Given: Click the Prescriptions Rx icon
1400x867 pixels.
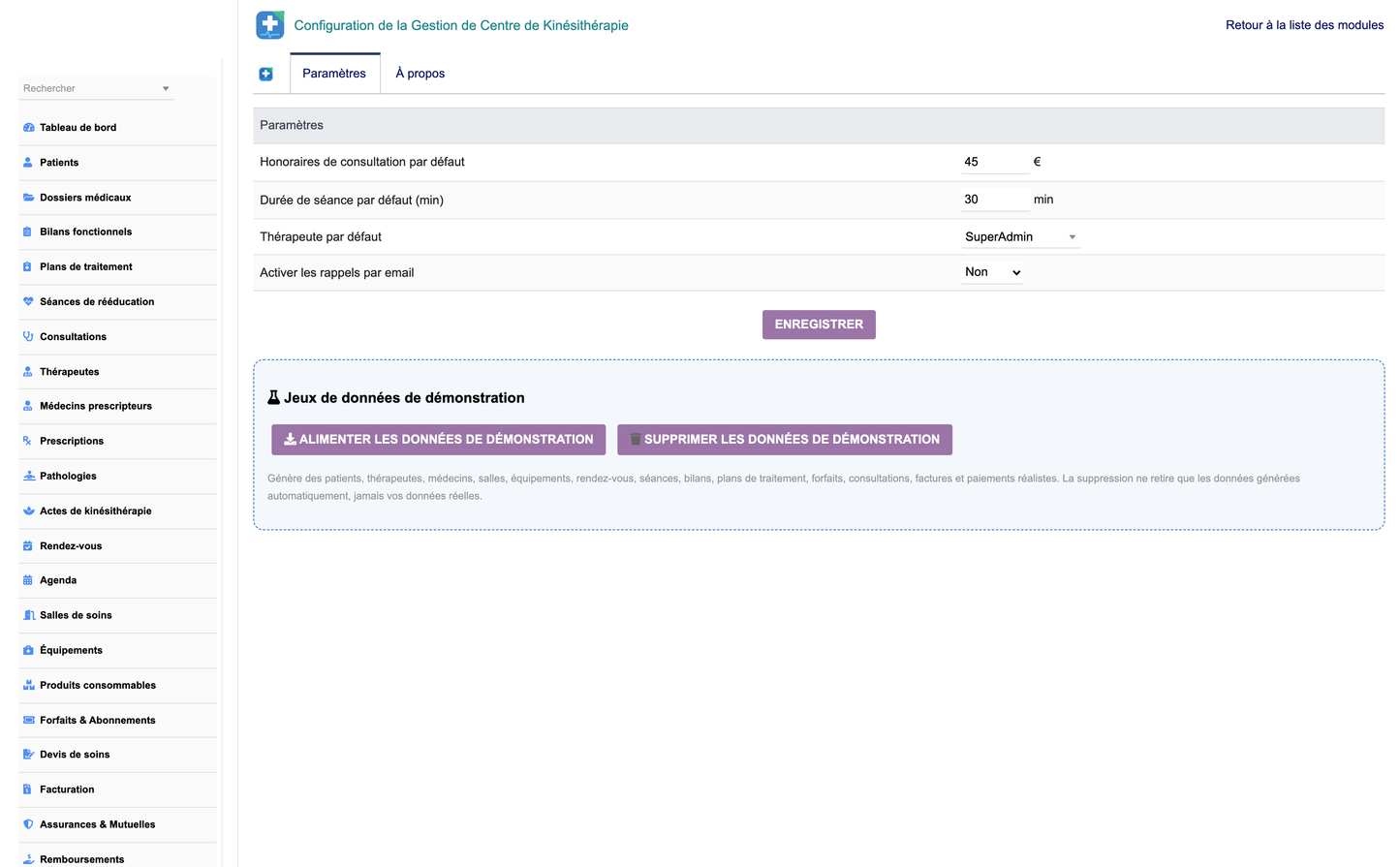Looking at the screenshot, I should pyautogui.click(x=28, y=442).
